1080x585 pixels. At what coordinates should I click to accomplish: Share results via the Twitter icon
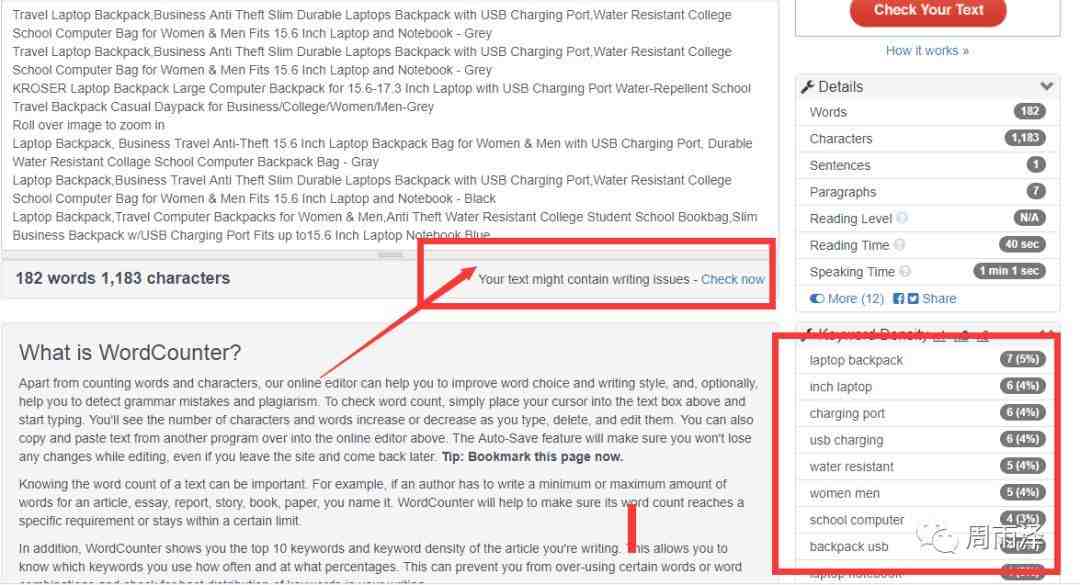pyautogui.click(x=913, y=298)
